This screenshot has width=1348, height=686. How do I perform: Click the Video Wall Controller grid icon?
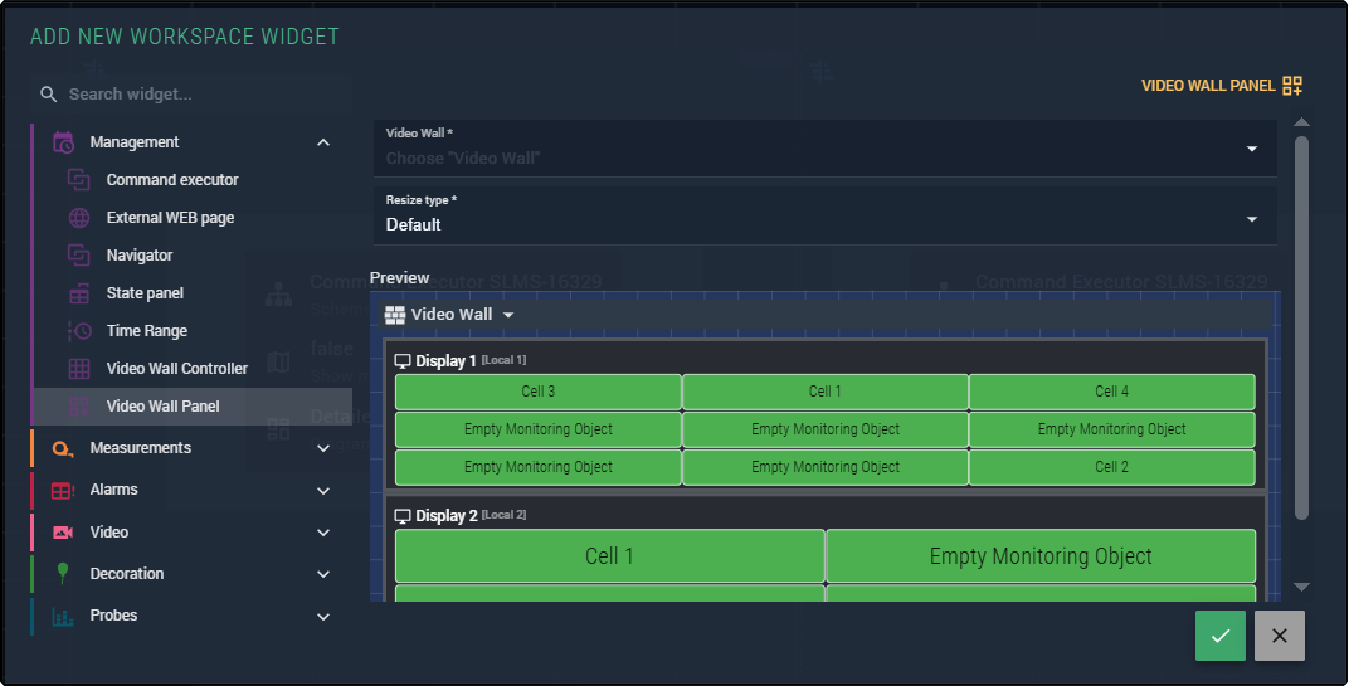coord(79,369)
